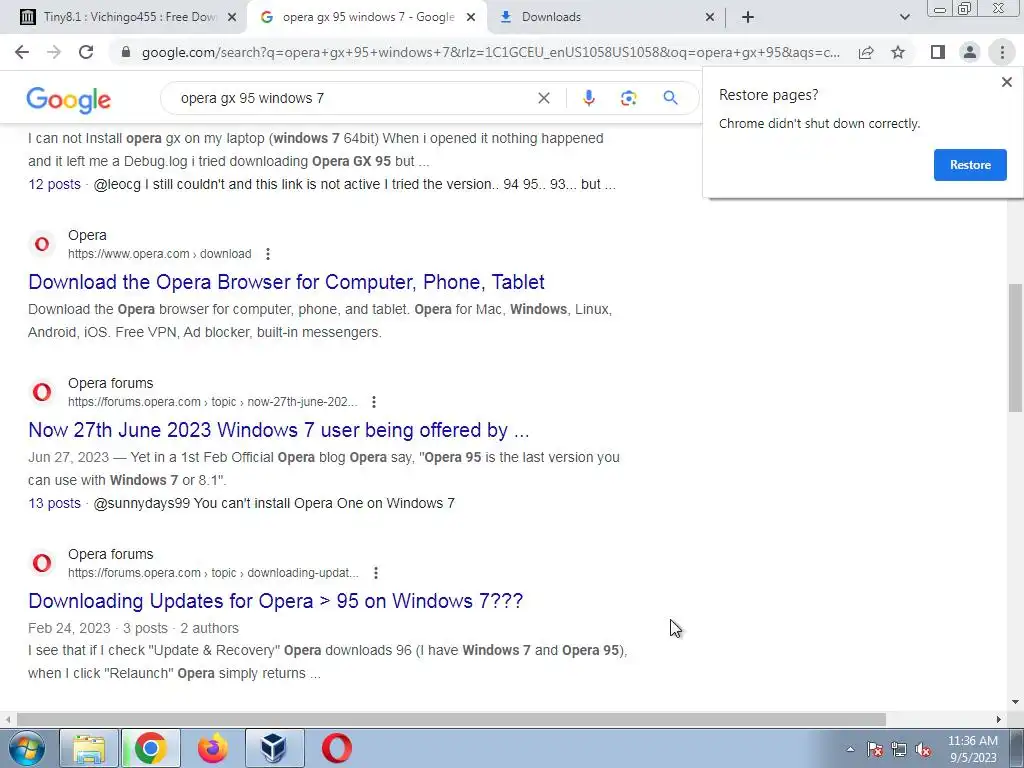This screenshot has width=1024, height=768.
Task: Open VirtualBox from the taskbar
Action: pyautogui.click(x=274, y=748)
